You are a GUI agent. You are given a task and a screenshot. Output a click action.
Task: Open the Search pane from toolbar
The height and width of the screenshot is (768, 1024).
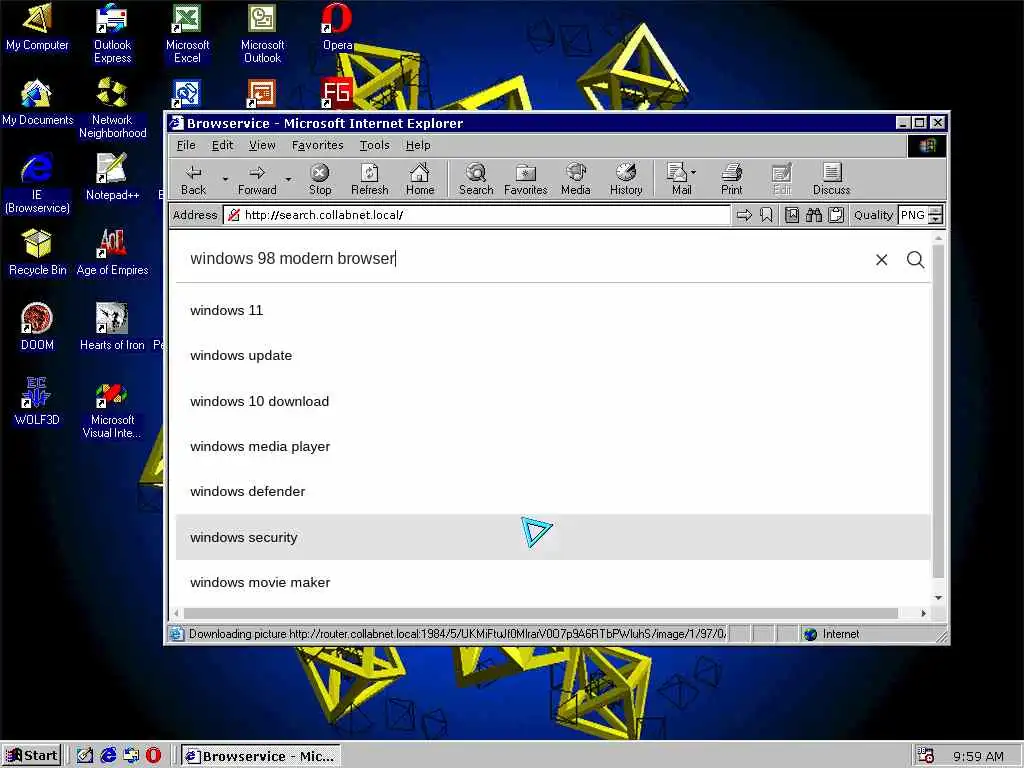pyautogui.click(x=476, y=179)
